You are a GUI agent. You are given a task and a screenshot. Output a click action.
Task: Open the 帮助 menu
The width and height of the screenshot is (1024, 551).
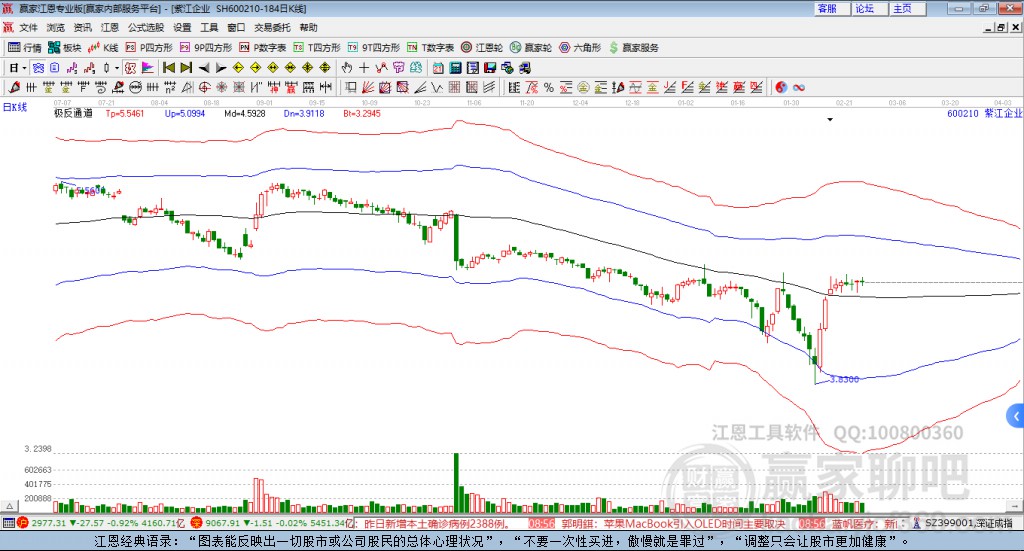[x=308, y=27]
